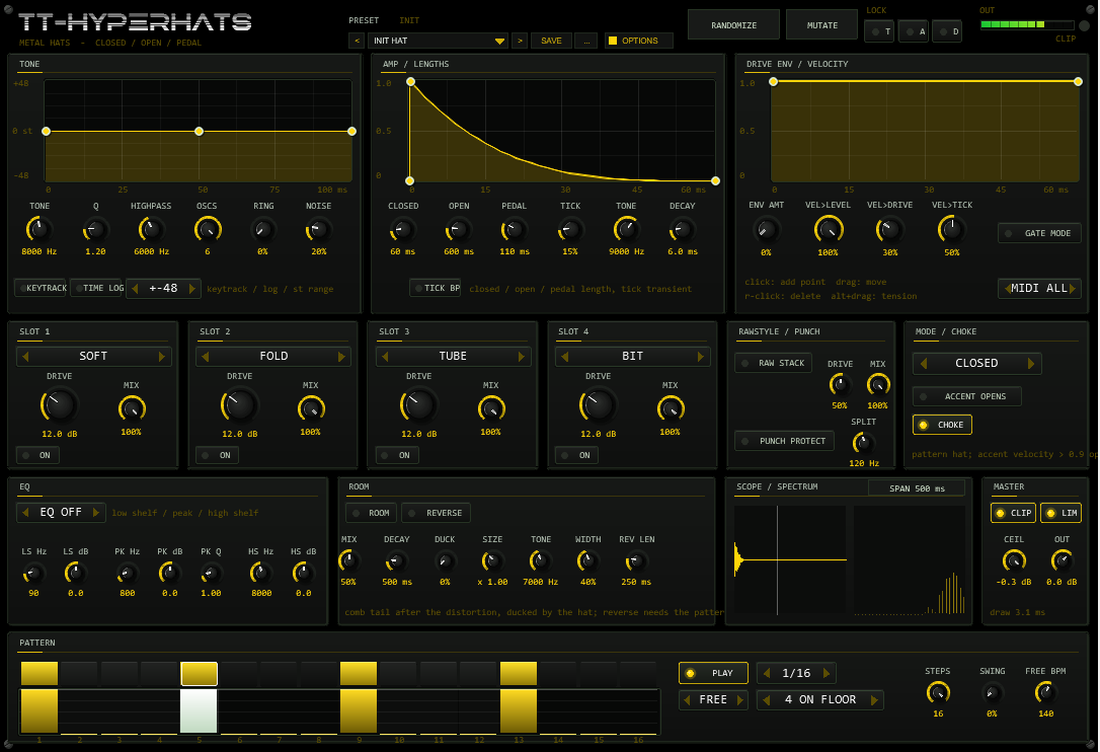
Task: Enable the ROOM toggle
Action: (371, 513)
